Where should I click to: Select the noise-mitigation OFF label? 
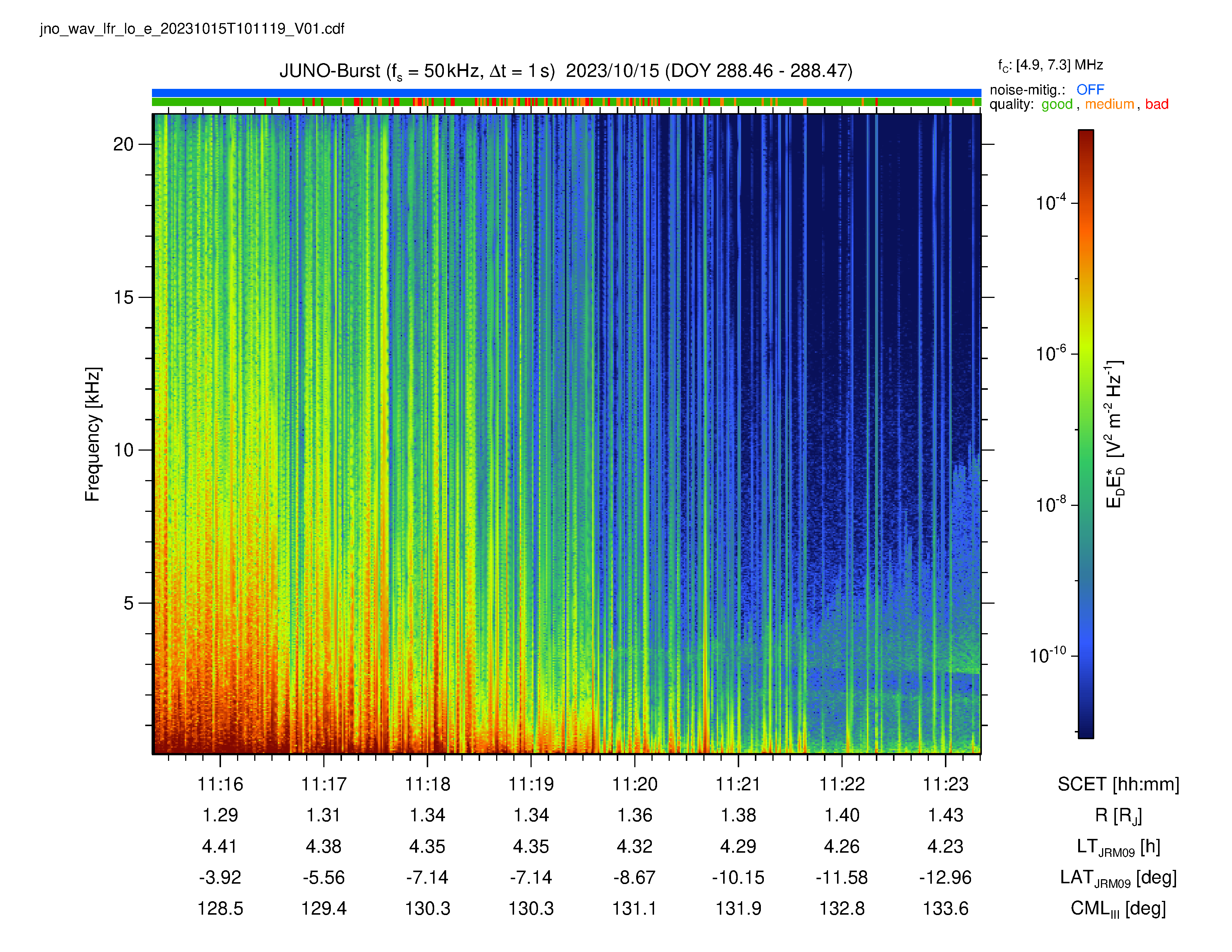pyautogui.click(x=1090, y=90)
